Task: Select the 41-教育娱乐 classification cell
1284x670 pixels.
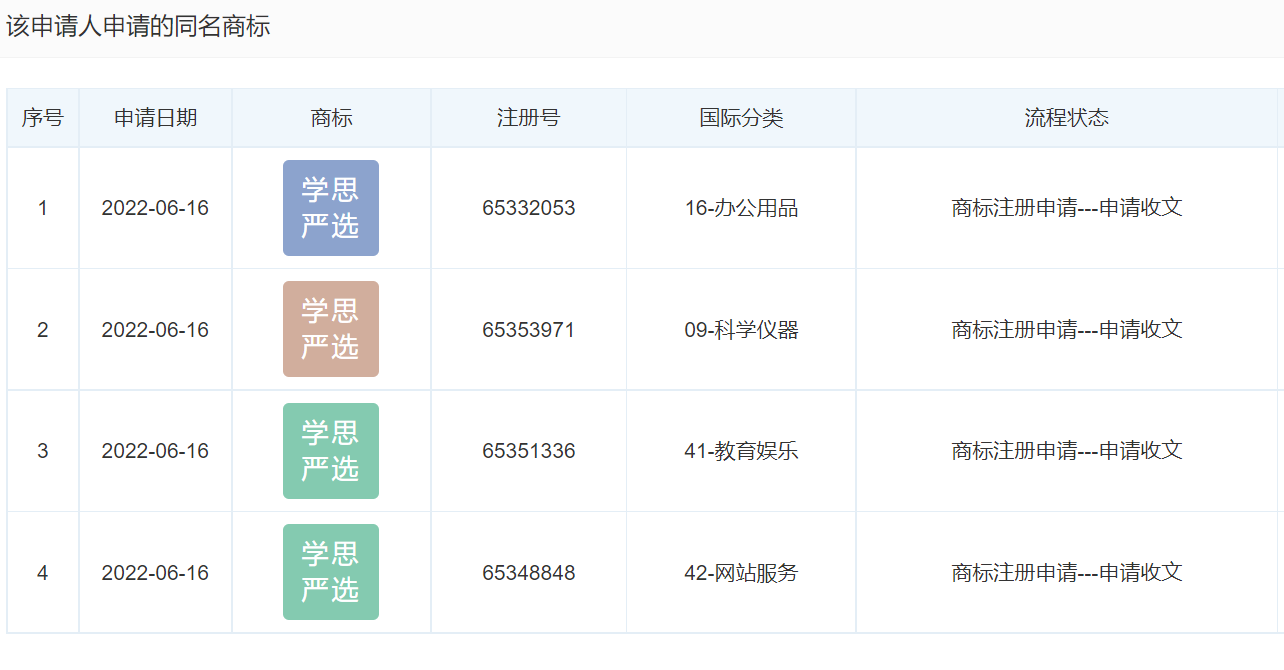Action: [x=741, y=451]
